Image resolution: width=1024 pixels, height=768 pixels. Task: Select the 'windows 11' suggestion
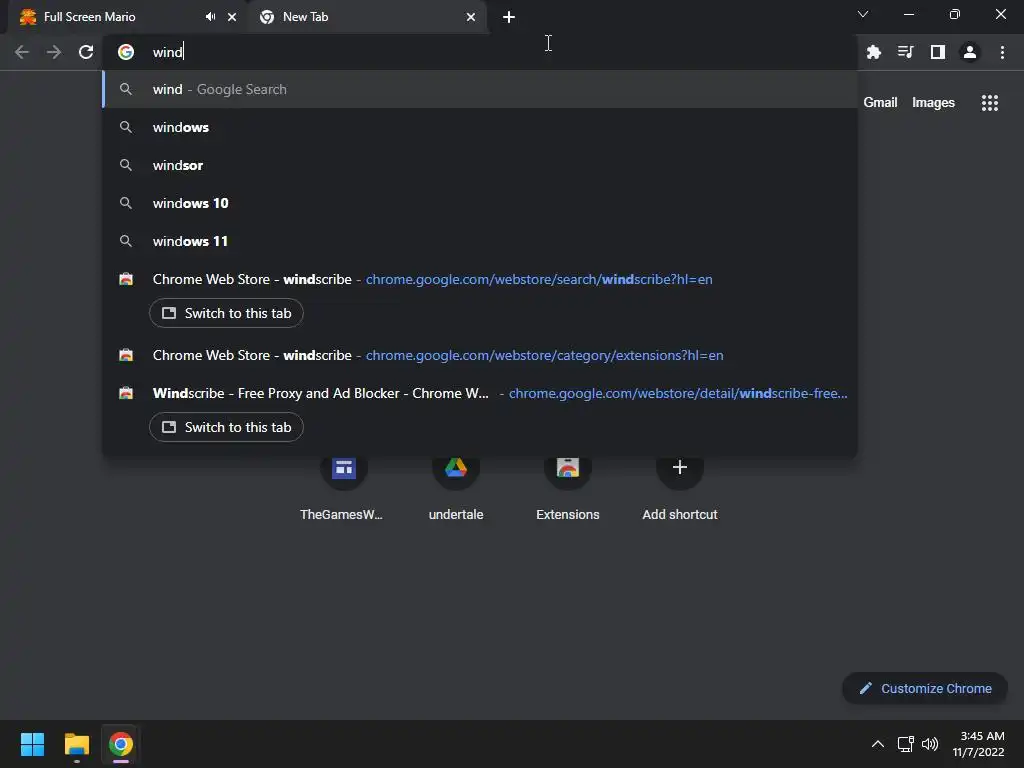coord(480,241)
